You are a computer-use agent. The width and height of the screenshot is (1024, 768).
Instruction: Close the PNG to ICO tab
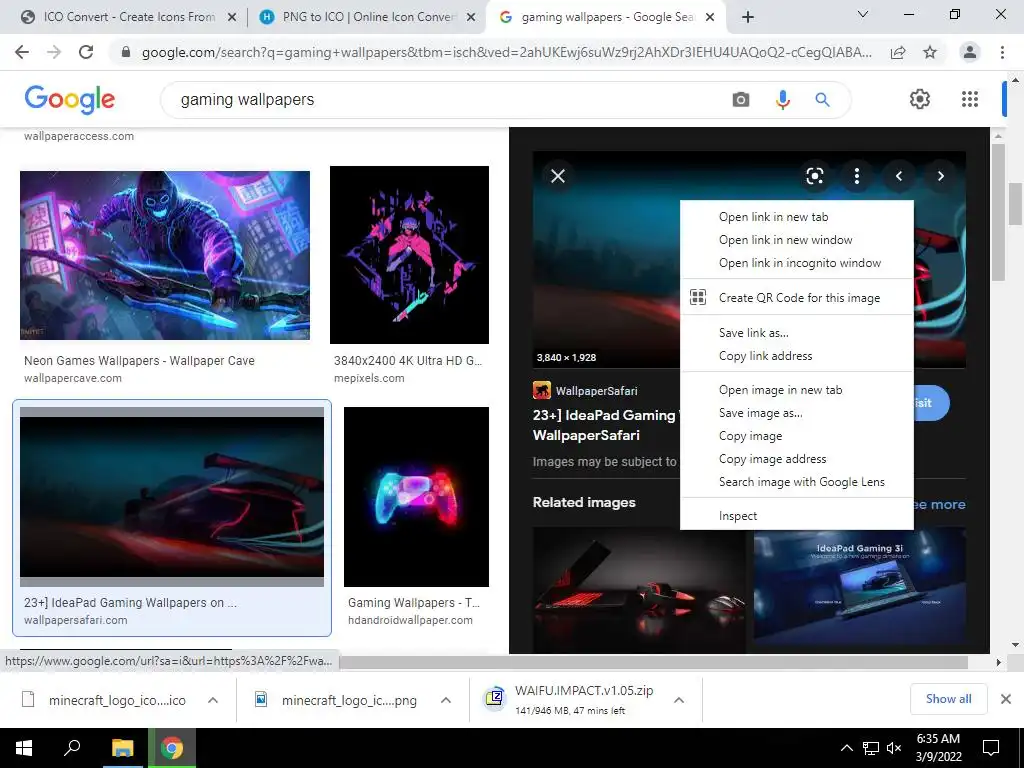(x=471, y=18)
